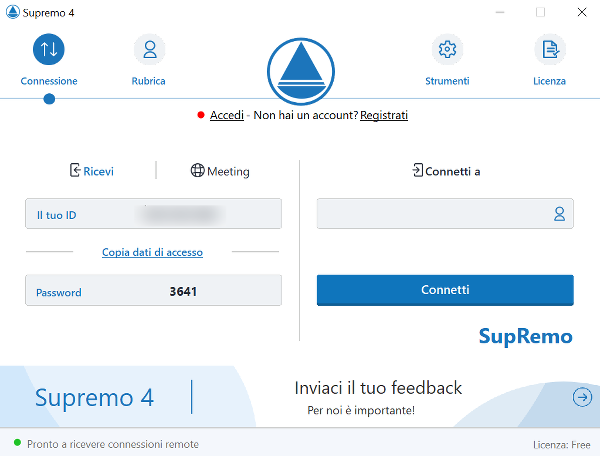This screenshot has width=600, height=456.
Task: Minimize the Supremo 4 window
Action: [500, 12]
